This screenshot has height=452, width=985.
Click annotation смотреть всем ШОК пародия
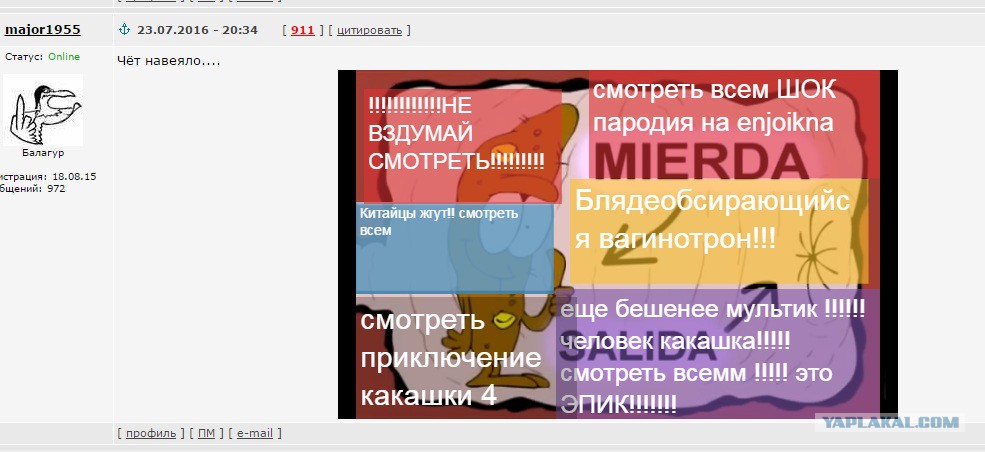734,124
